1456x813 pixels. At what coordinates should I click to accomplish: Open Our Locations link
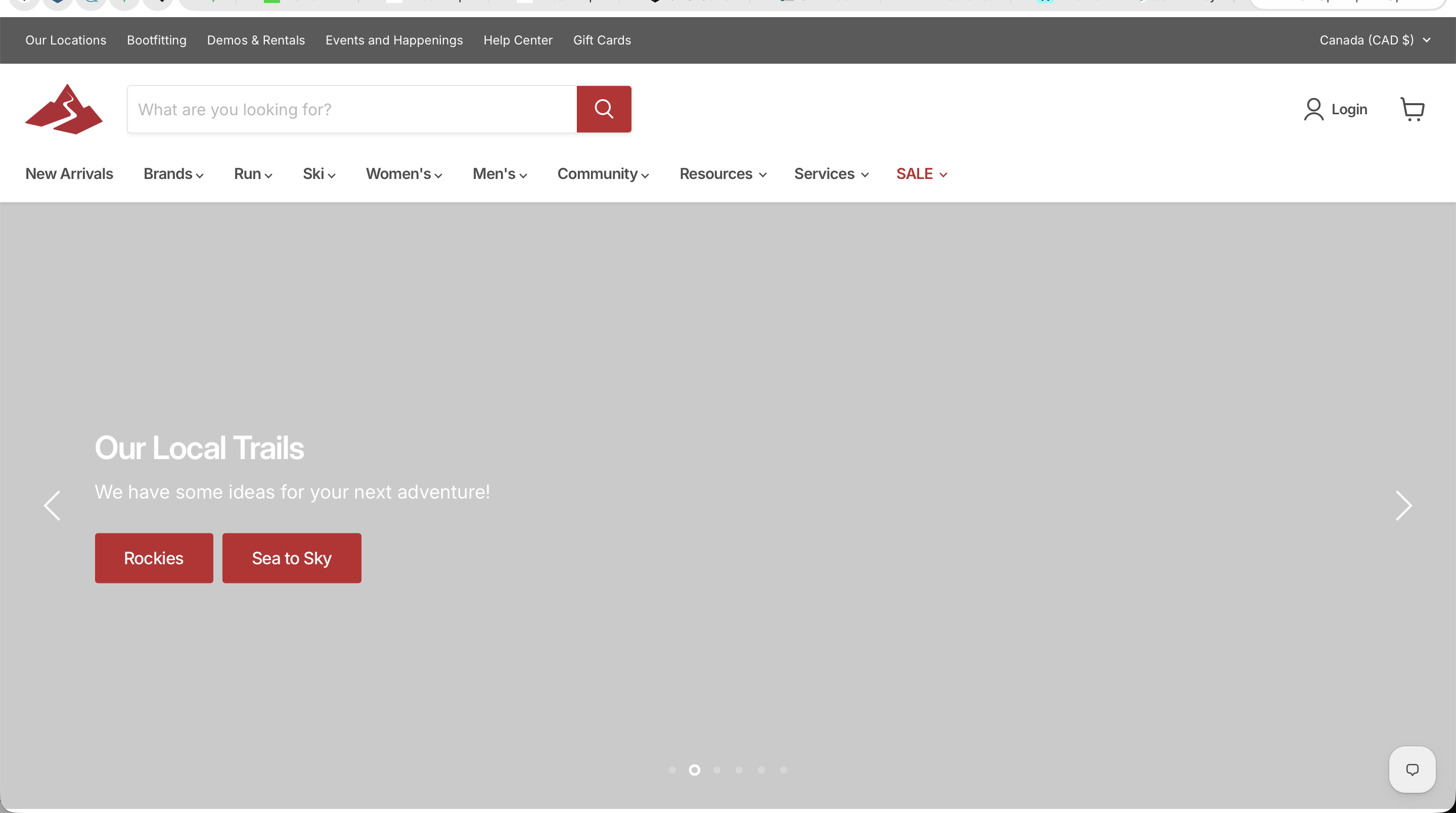coord(66,40)
